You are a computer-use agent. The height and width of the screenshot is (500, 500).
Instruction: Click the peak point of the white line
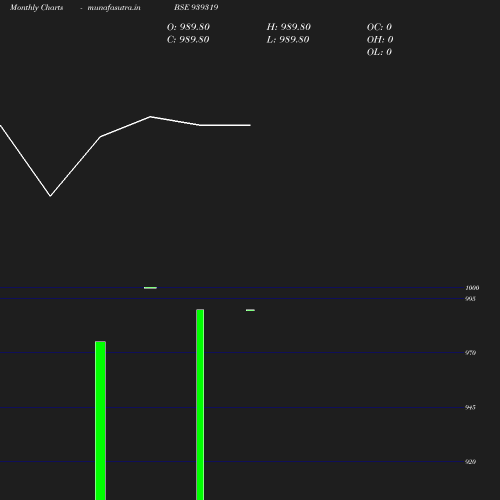pyautogui.click(x=150, y=117)
